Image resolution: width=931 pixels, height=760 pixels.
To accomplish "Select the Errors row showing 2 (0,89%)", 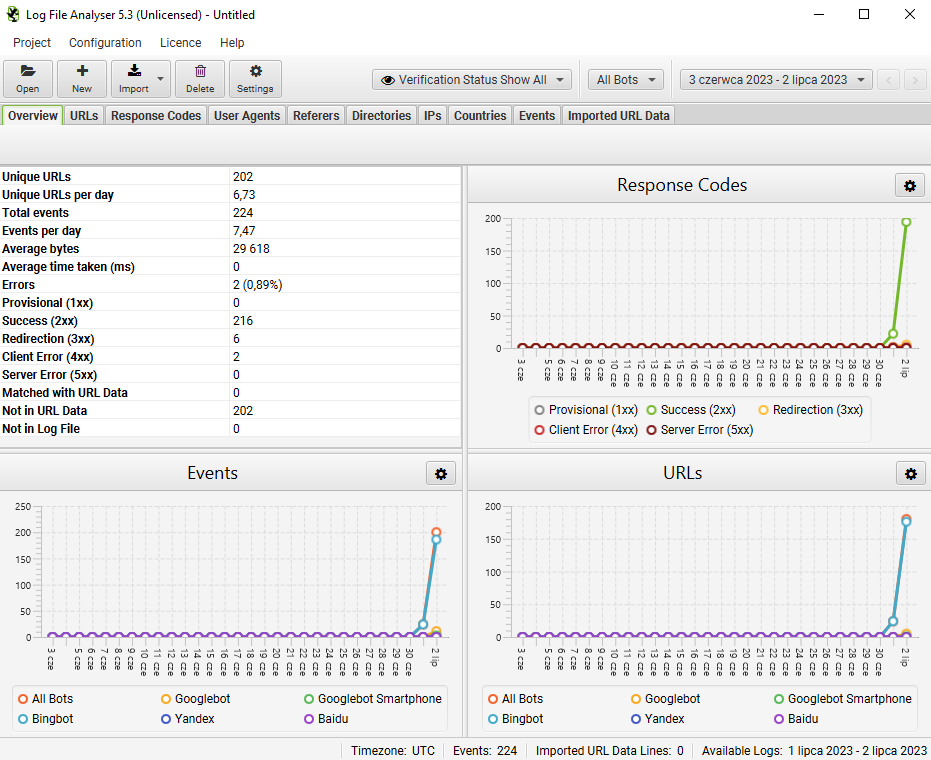I will [230, 285].
